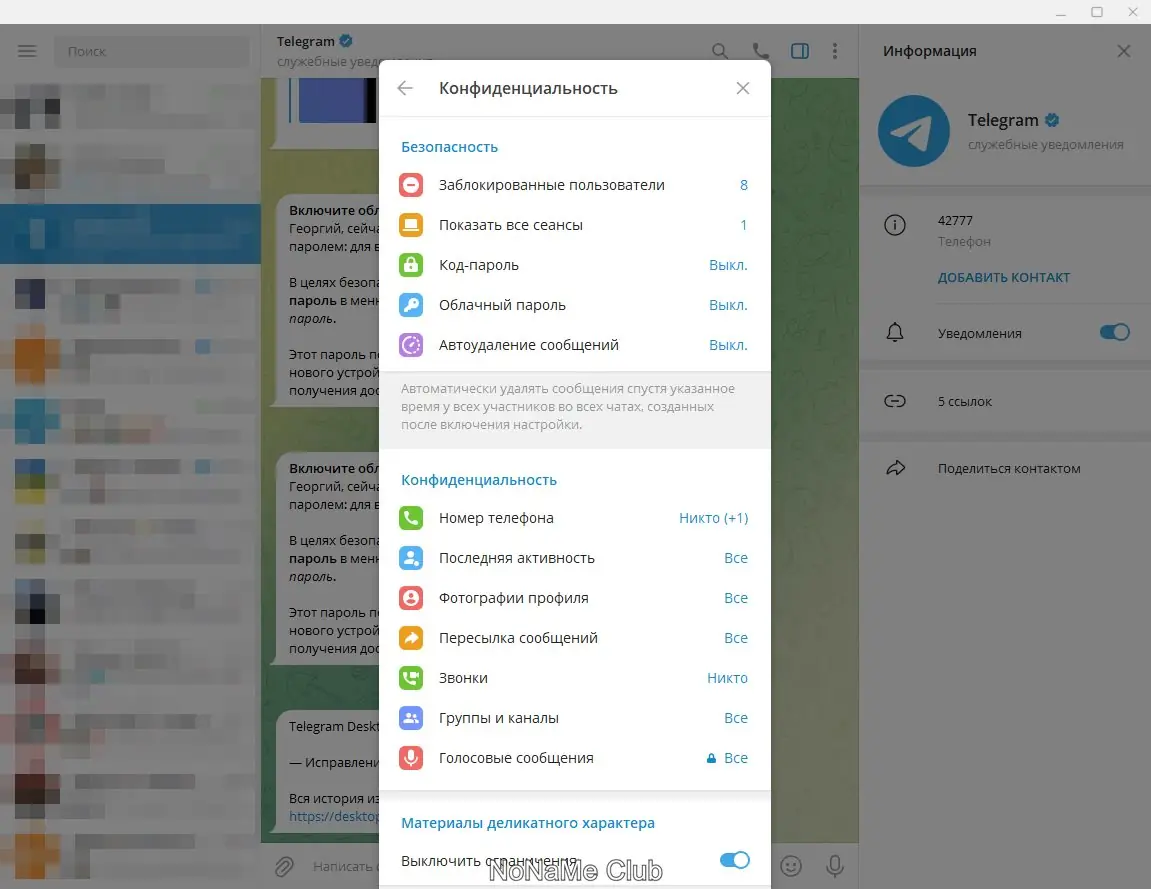Click the Группы и каналы people icon

point(411,718)
